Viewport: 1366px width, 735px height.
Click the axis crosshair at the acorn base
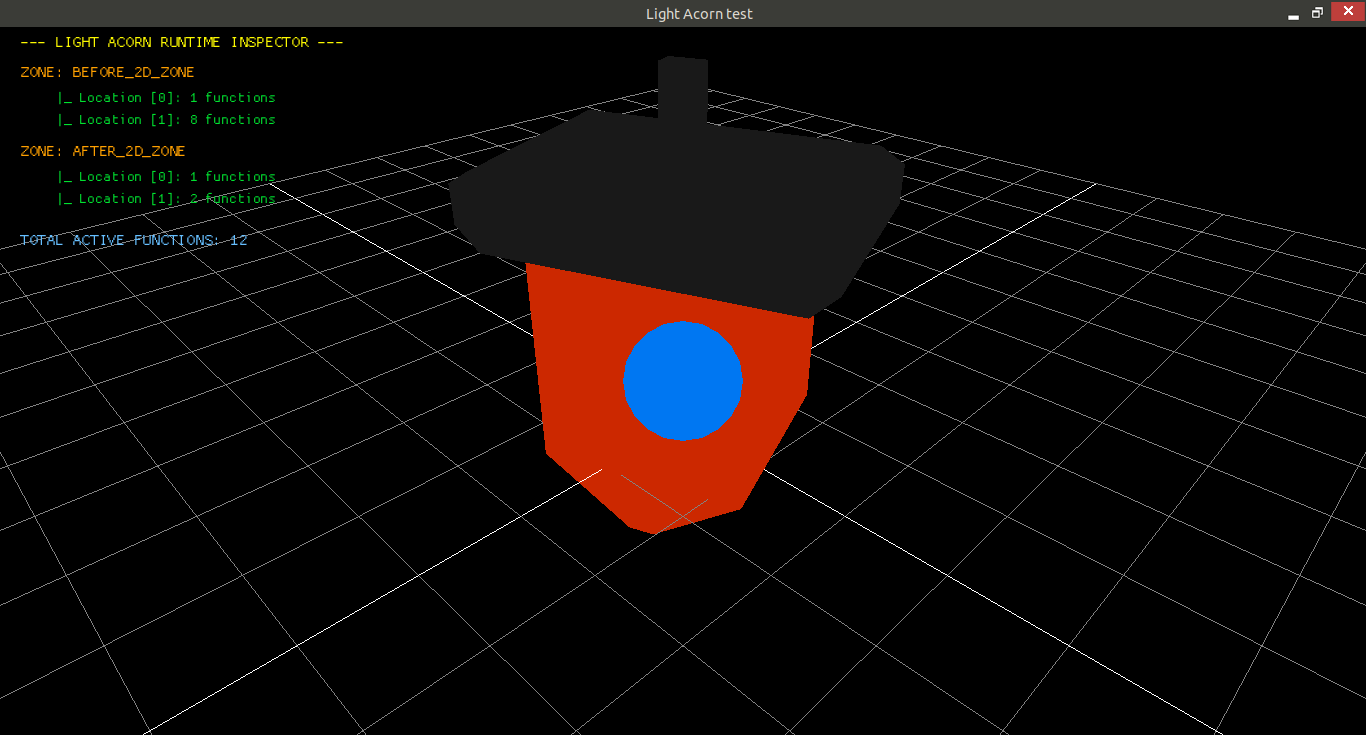tap(664, 498)
